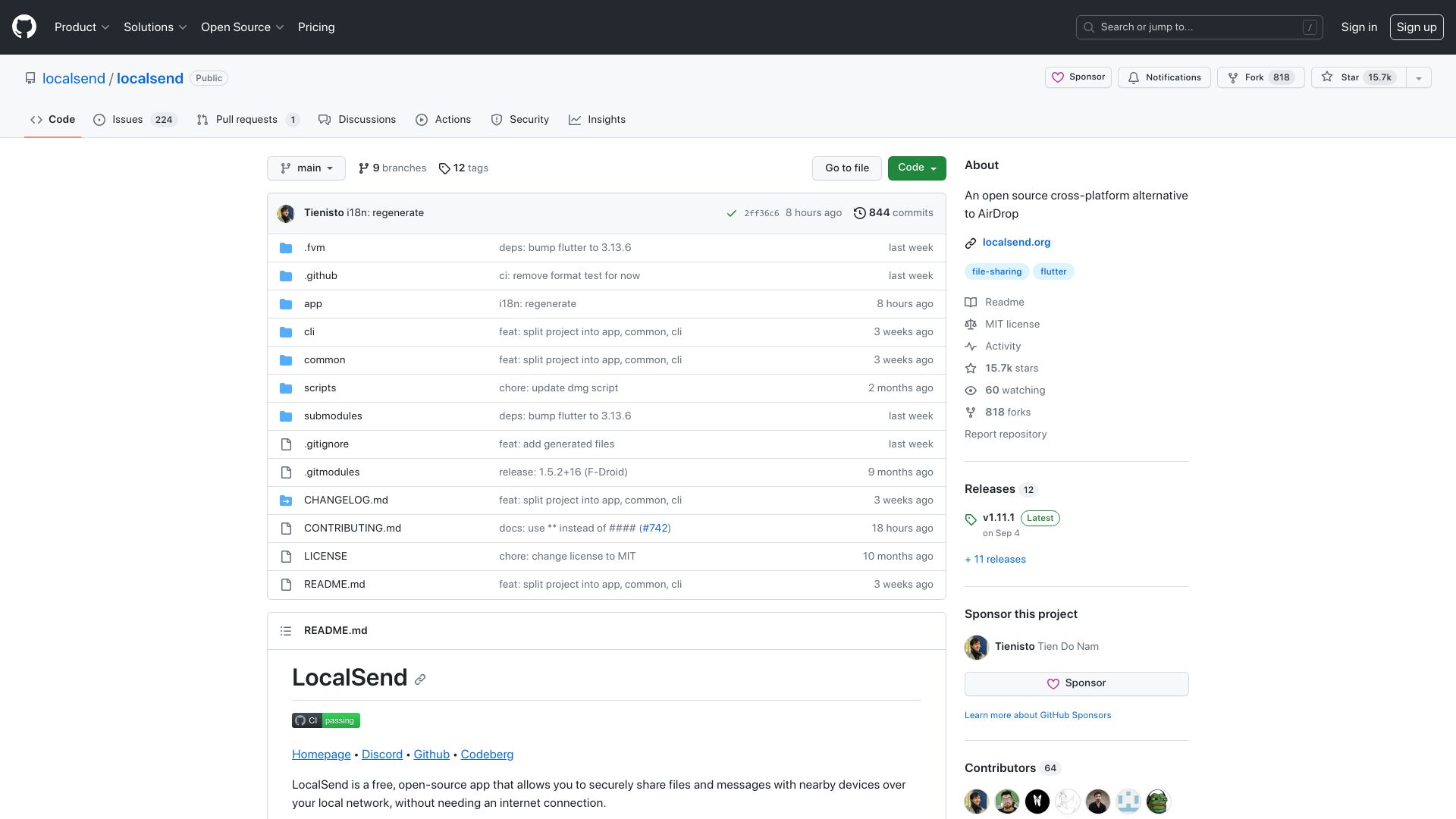The height and width of the screenshot is (819, 1456).
Task: Click the Notifications button
Action: point(1164,77)
